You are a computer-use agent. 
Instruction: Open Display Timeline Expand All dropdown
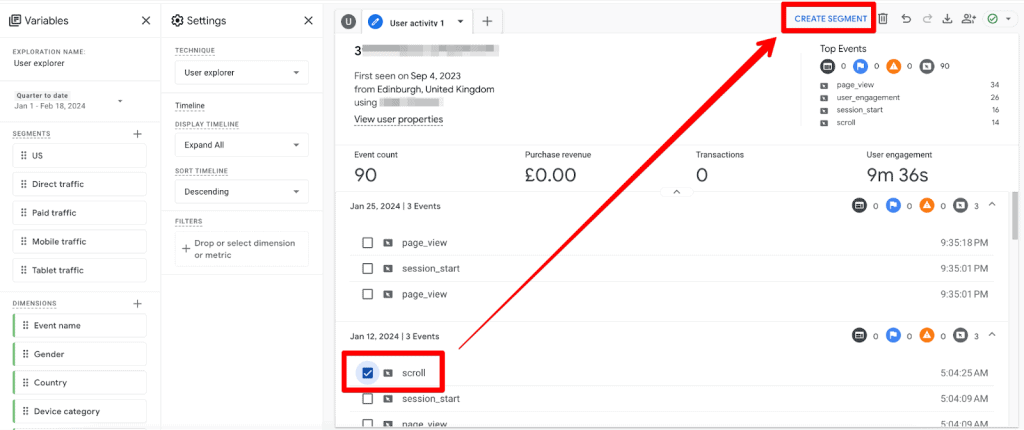[242, 145]
